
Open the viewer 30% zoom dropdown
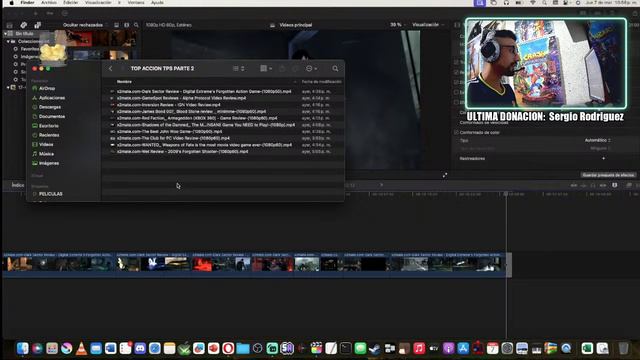coord(396,25)
